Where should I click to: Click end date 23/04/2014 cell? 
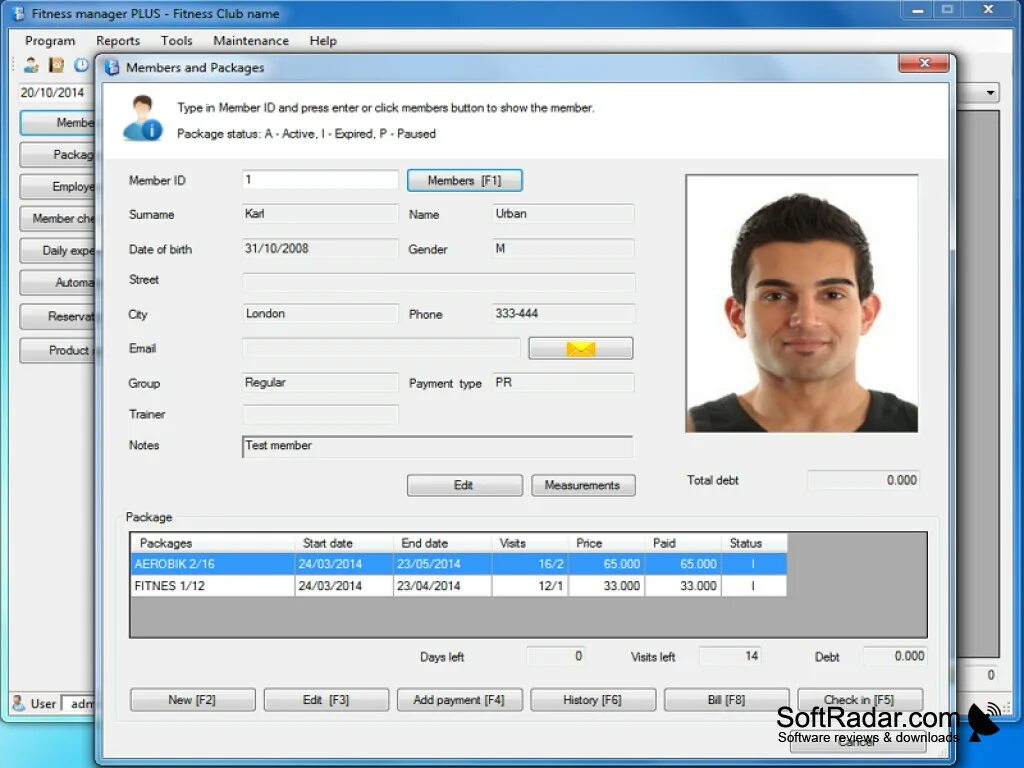tap(442, 586)
